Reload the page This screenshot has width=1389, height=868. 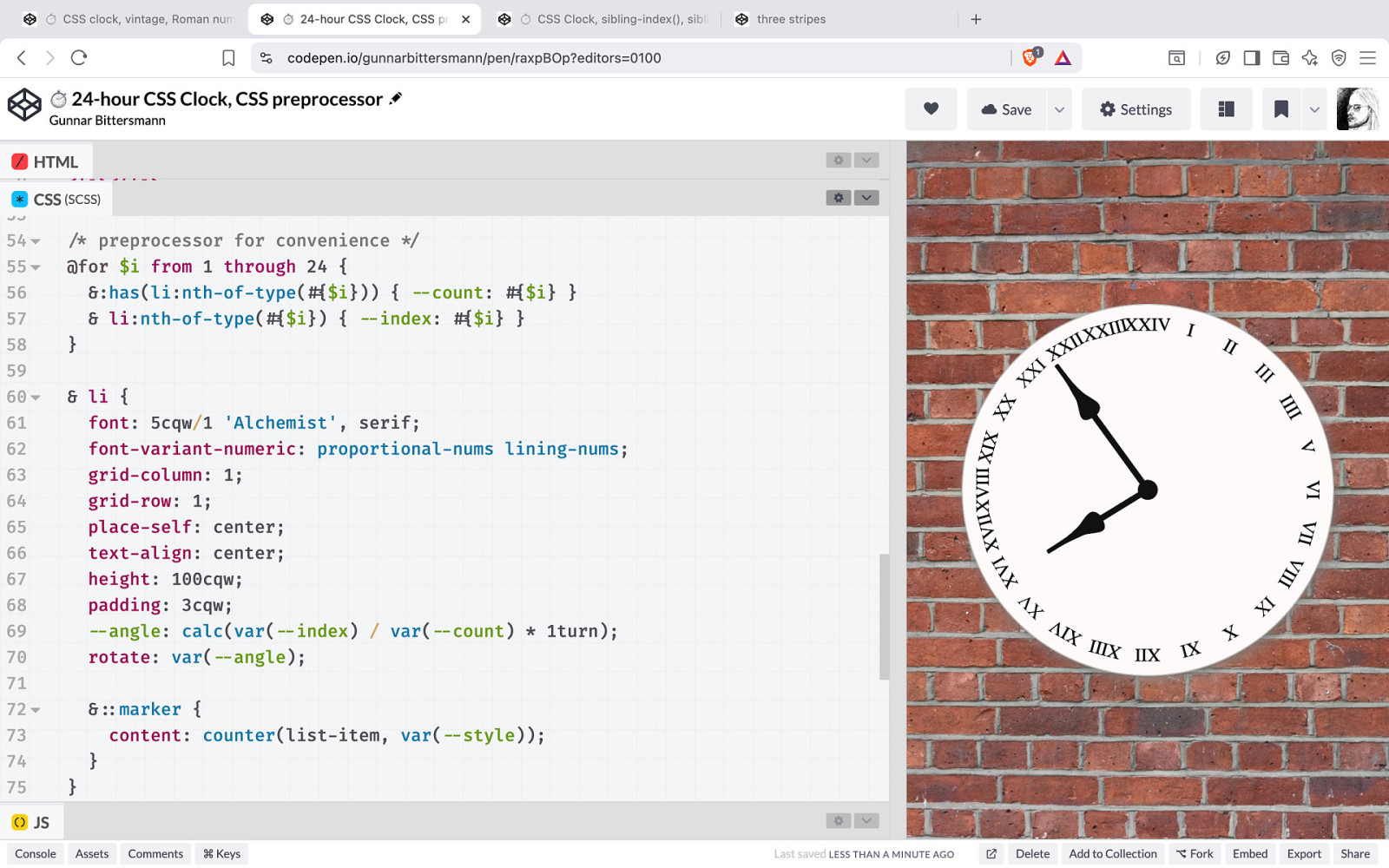tap(79, 58)
